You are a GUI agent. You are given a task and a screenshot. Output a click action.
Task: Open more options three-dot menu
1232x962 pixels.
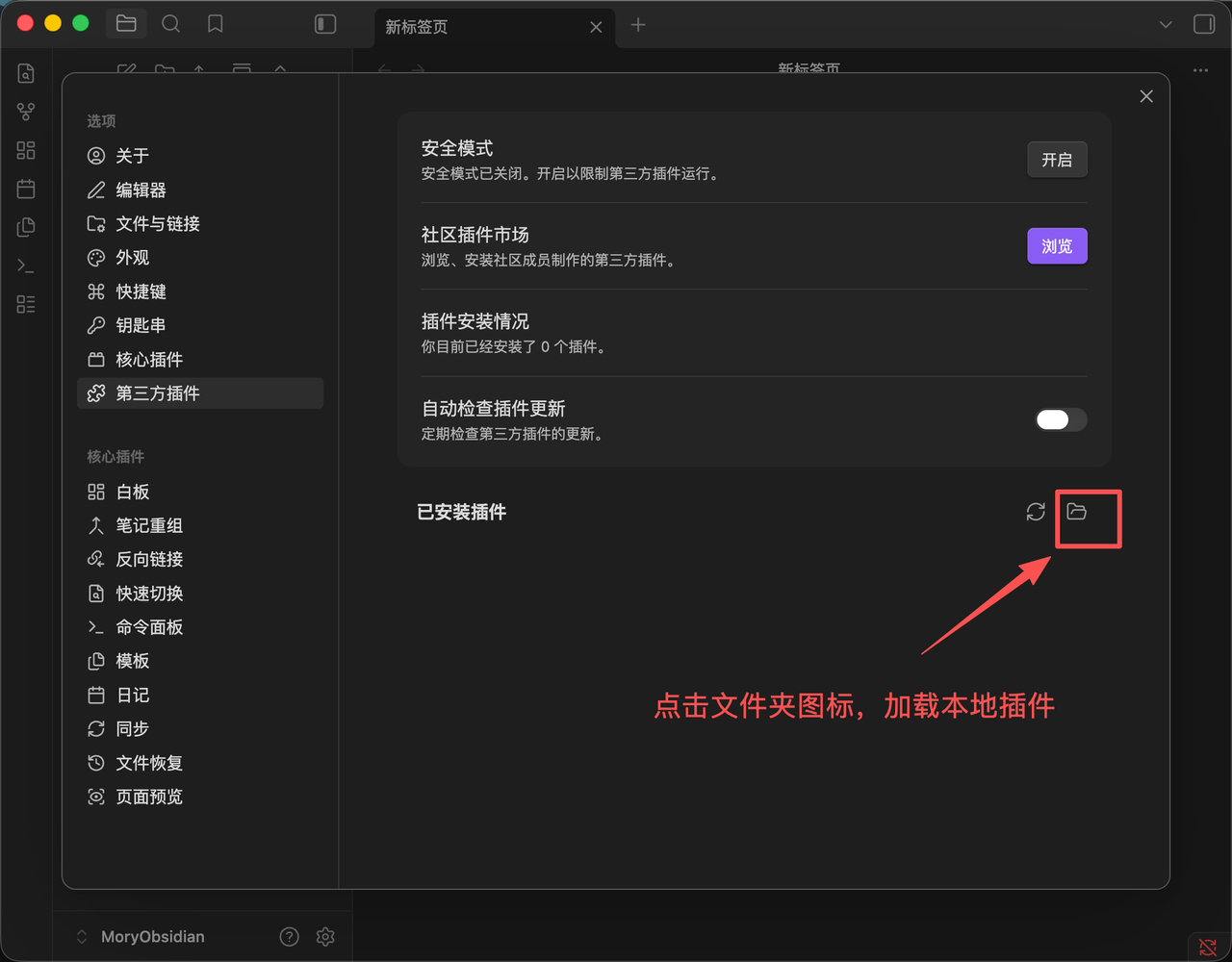[x=1200, y=70]
